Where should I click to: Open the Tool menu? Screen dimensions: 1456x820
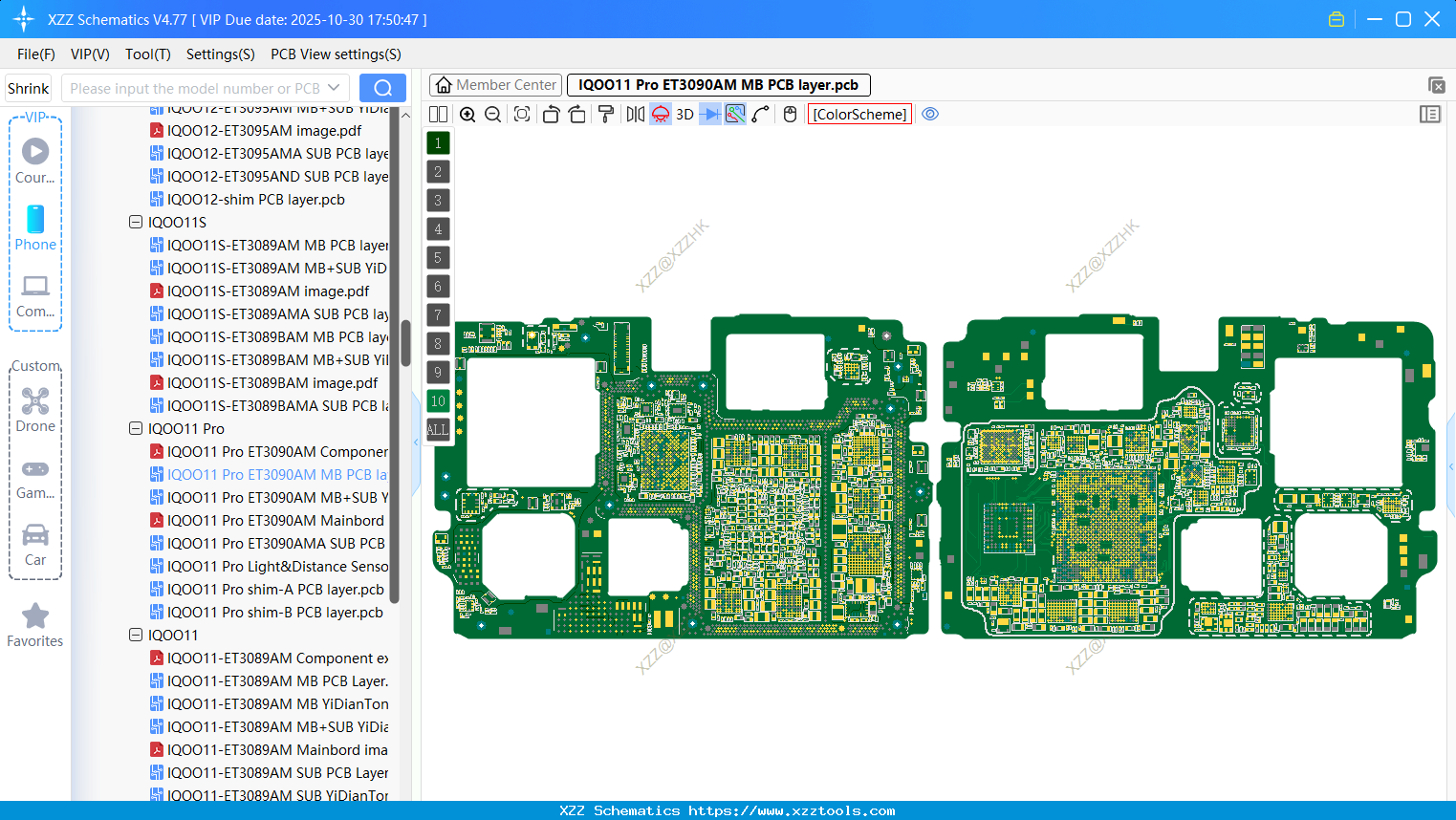[147, 54]
